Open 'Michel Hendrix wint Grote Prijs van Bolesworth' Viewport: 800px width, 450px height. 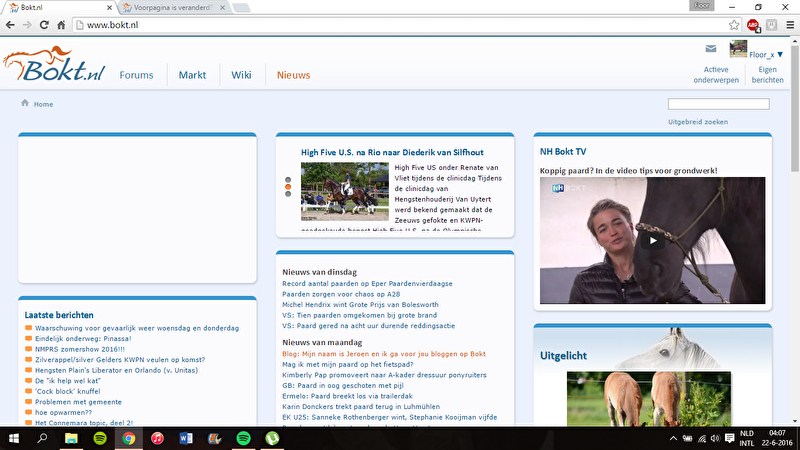pos(360,305)
